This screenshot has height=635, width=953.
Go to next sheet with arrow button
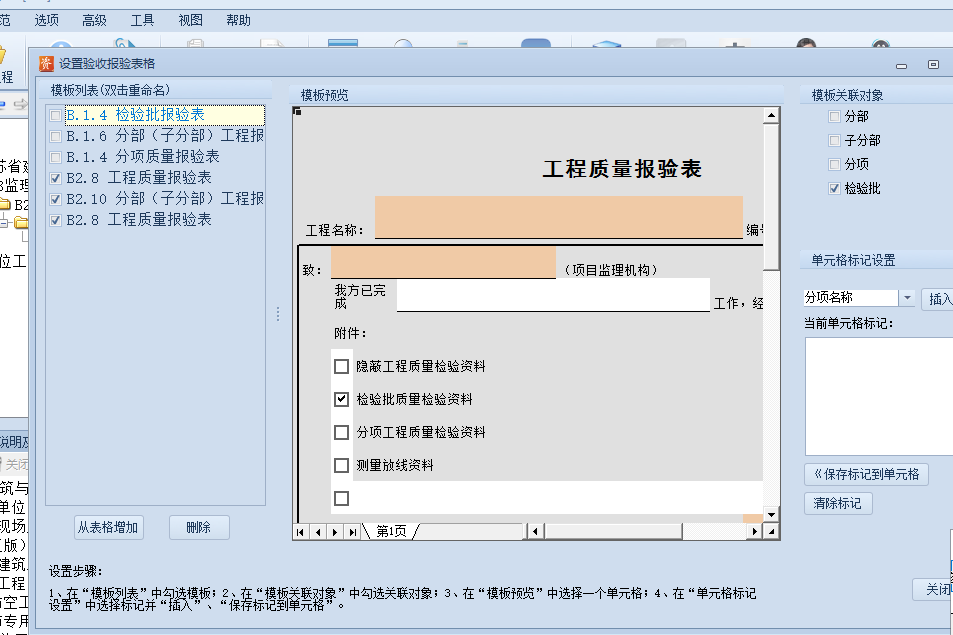[x=335, y=532]
